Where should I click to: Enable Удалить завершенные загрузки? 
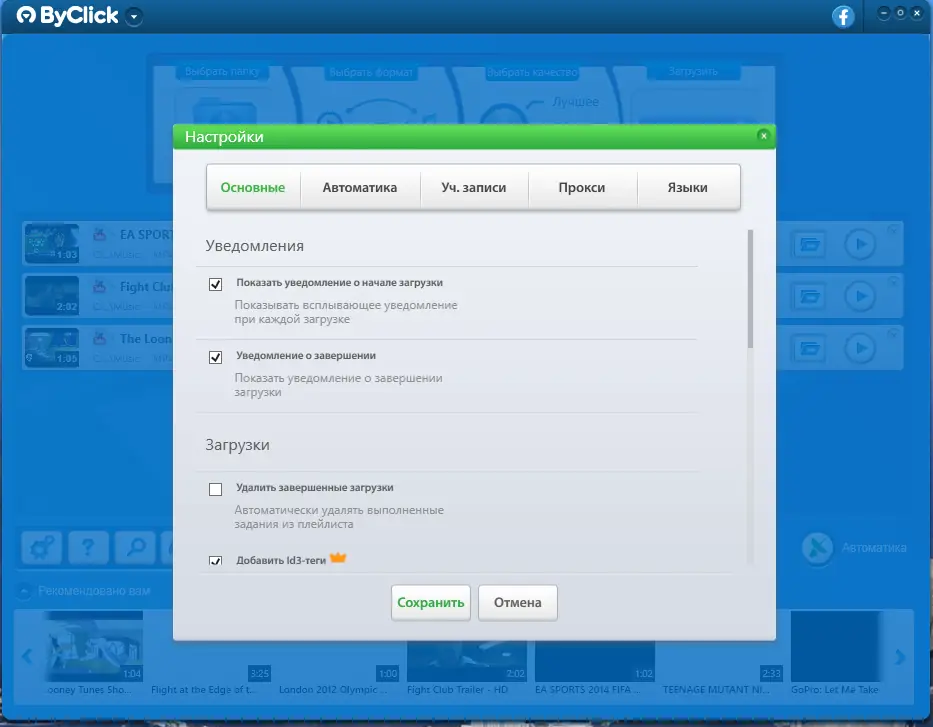click(x=215, y=489)
